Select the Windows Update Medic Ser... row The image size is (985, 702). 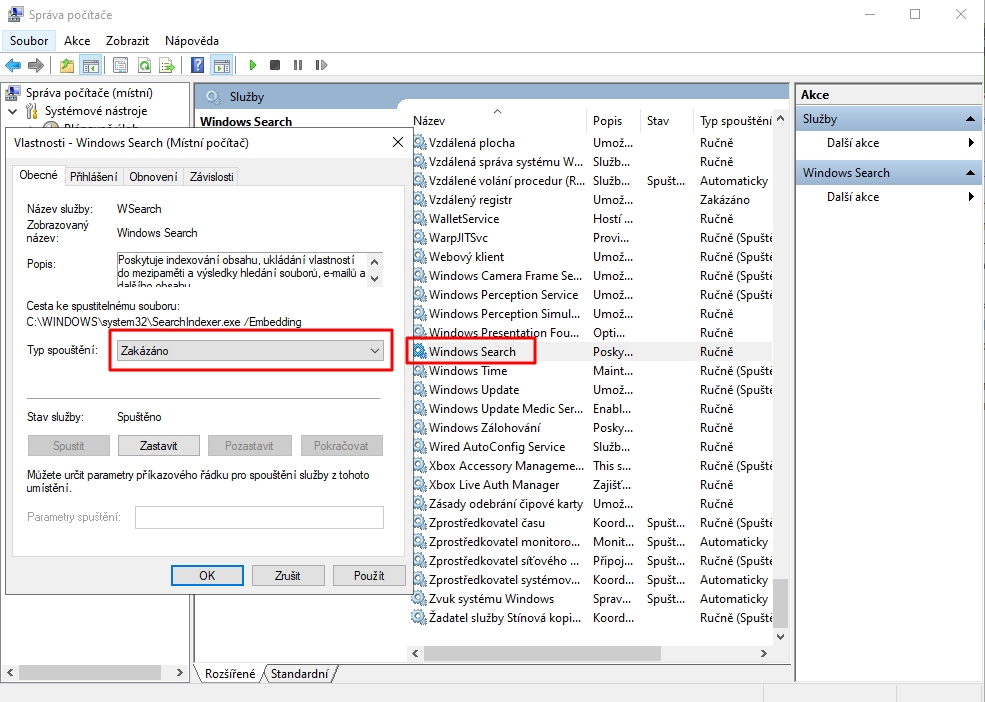tap(592, 409)
